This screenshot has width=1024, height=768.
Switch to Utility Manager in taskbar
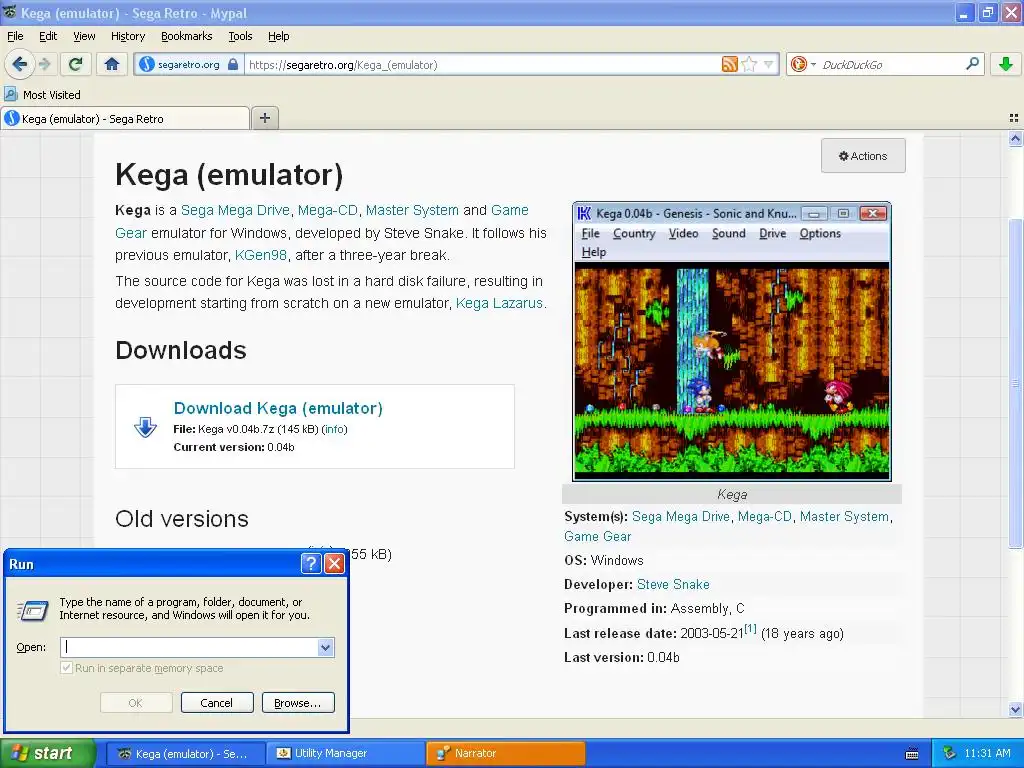pos(345,754)
